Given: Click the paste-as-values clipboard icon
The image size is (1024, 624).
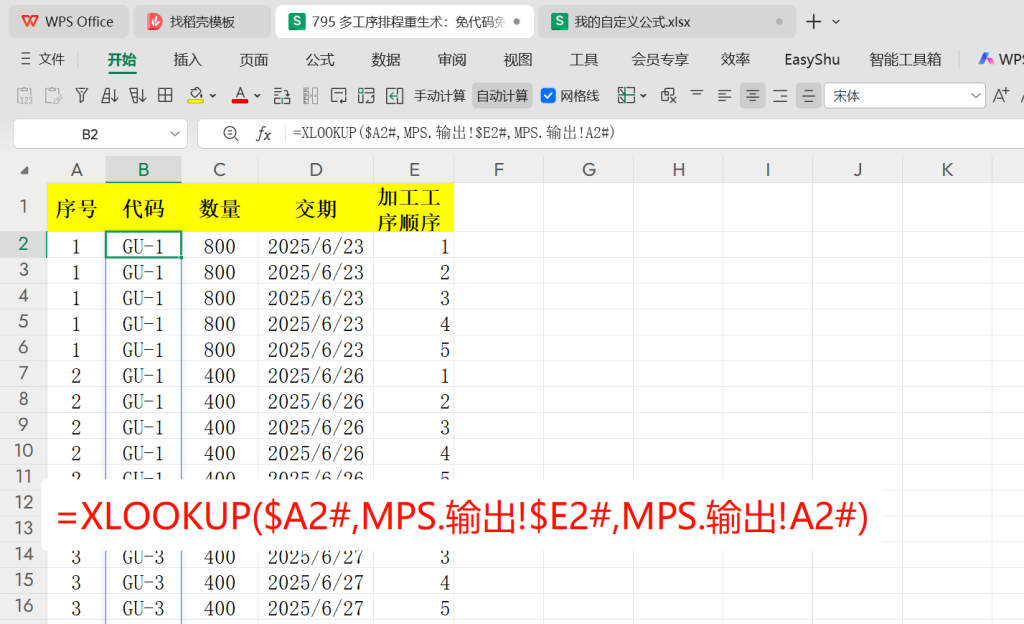Looking at the screenshot, I should (25, 96).
